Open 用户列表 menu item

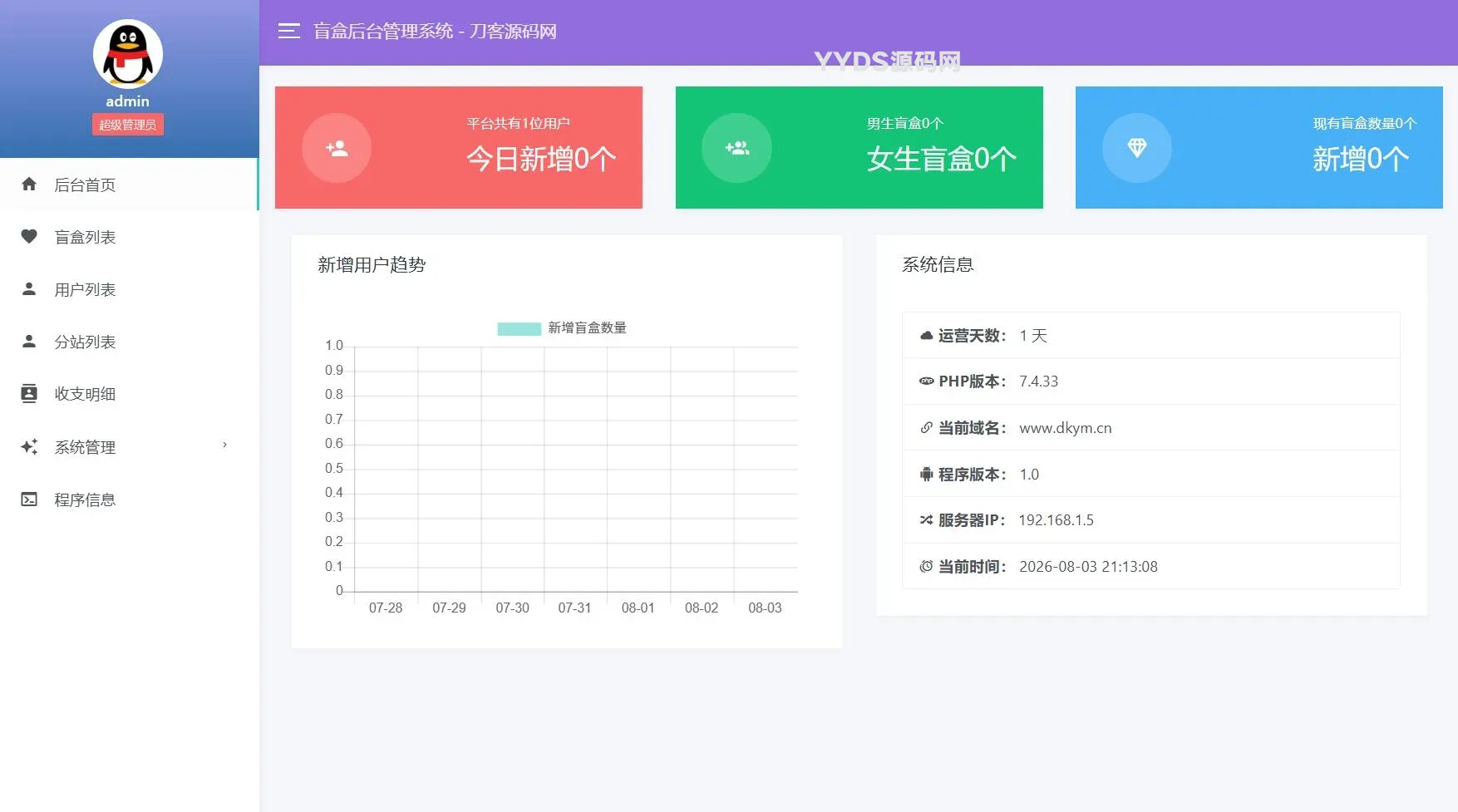point(129,289)
